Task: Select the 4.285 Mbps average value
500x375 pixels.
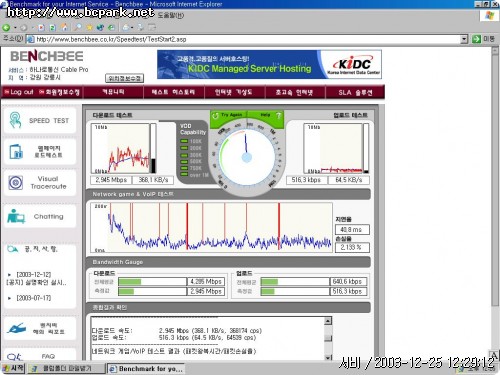Action: [206, 282]
